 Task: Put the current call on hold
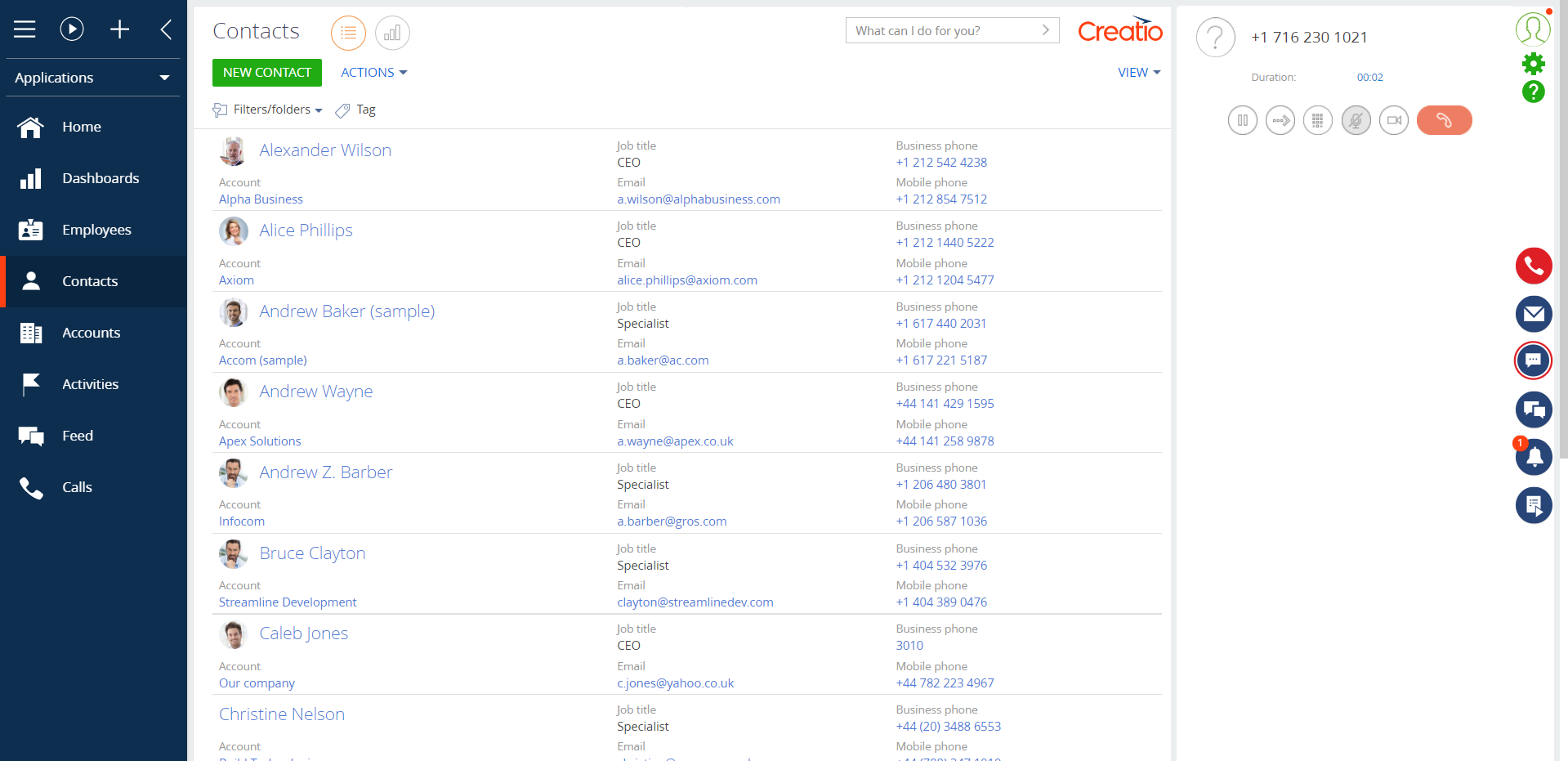(x=1242, y=120)
